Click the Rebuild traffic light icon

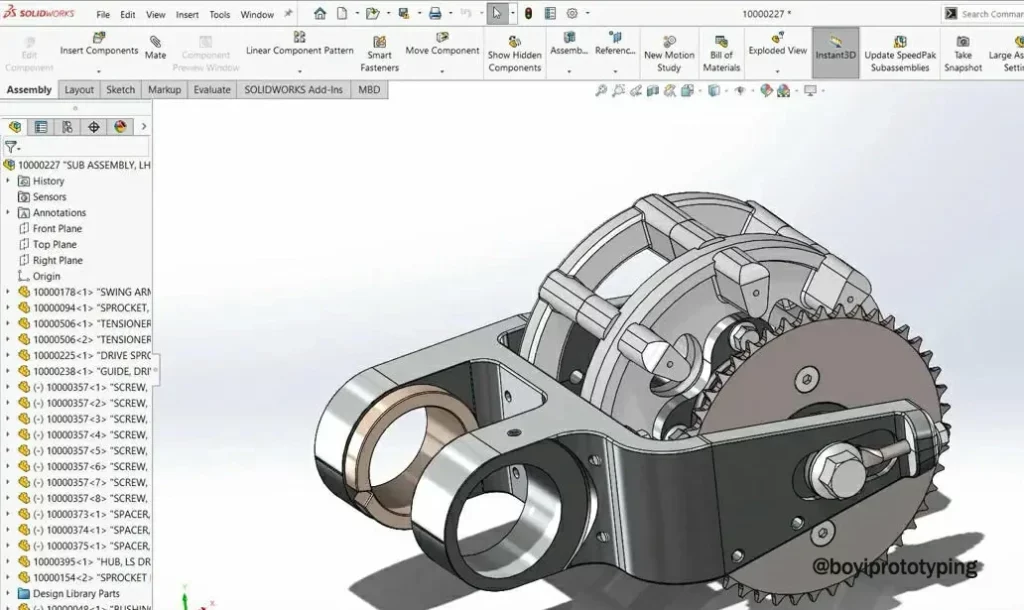[528, 14]
